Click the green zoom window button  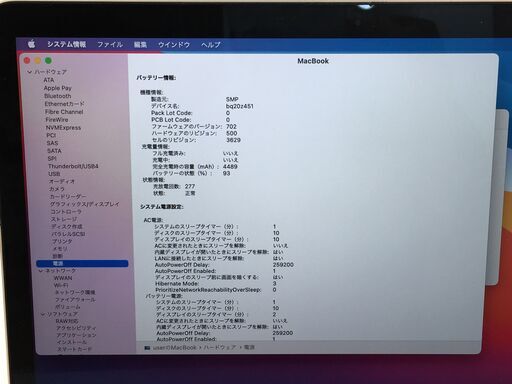point(48,60)
